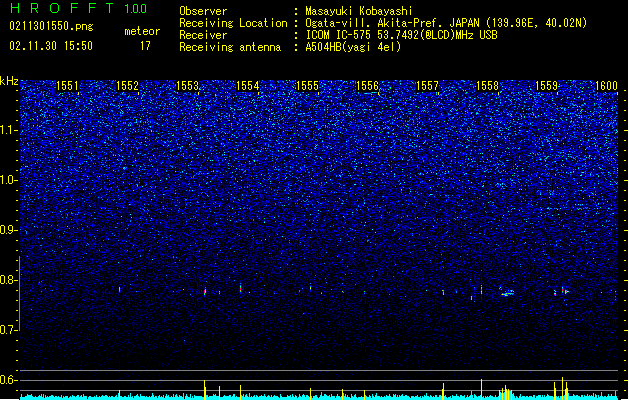Image resolution: width=629 pixels, height=400 pixels.
Task: Select the file name 0211301550.png
Action: [x=51, y=26]
